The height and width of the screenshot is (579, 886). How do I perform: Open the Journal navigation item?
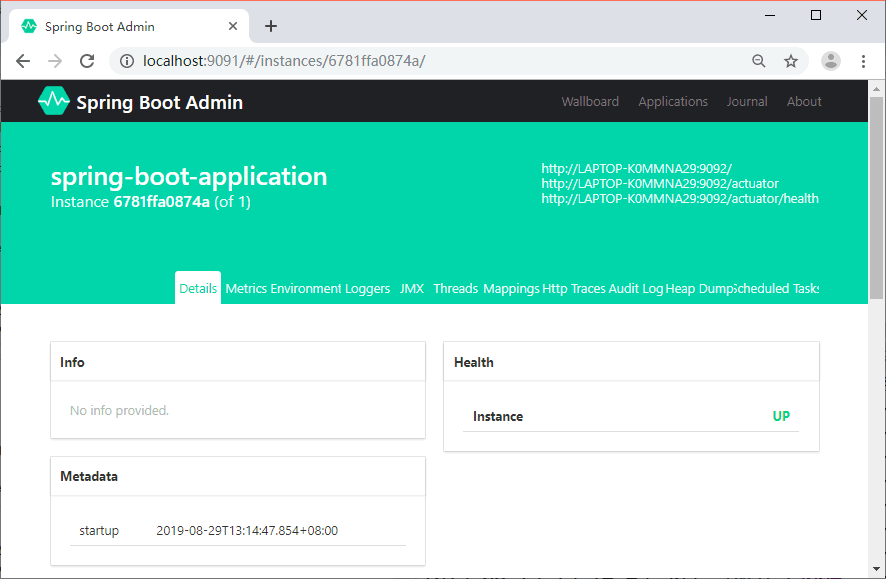coord(747,102)
